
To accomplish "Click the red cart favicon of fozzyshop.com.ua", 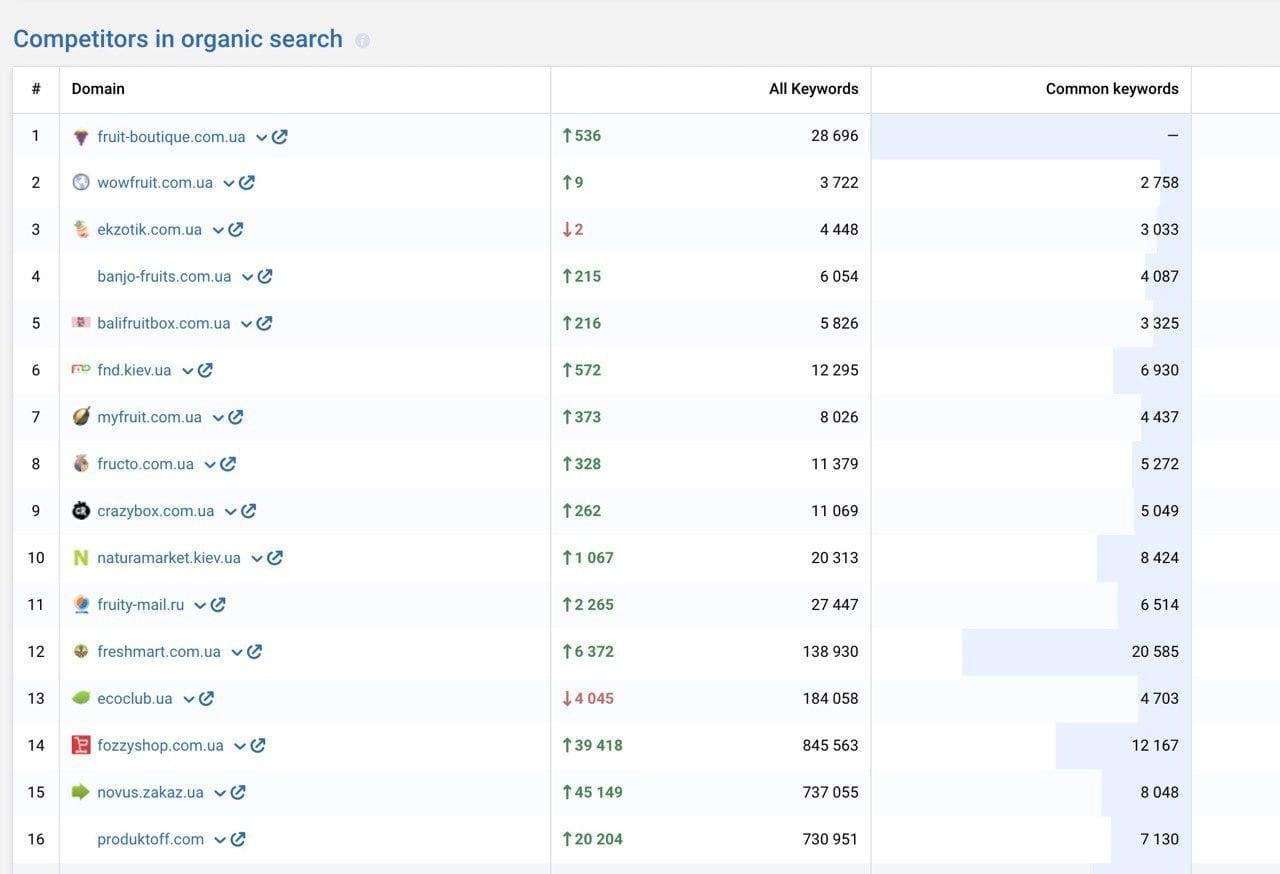I will pos(82,745).
